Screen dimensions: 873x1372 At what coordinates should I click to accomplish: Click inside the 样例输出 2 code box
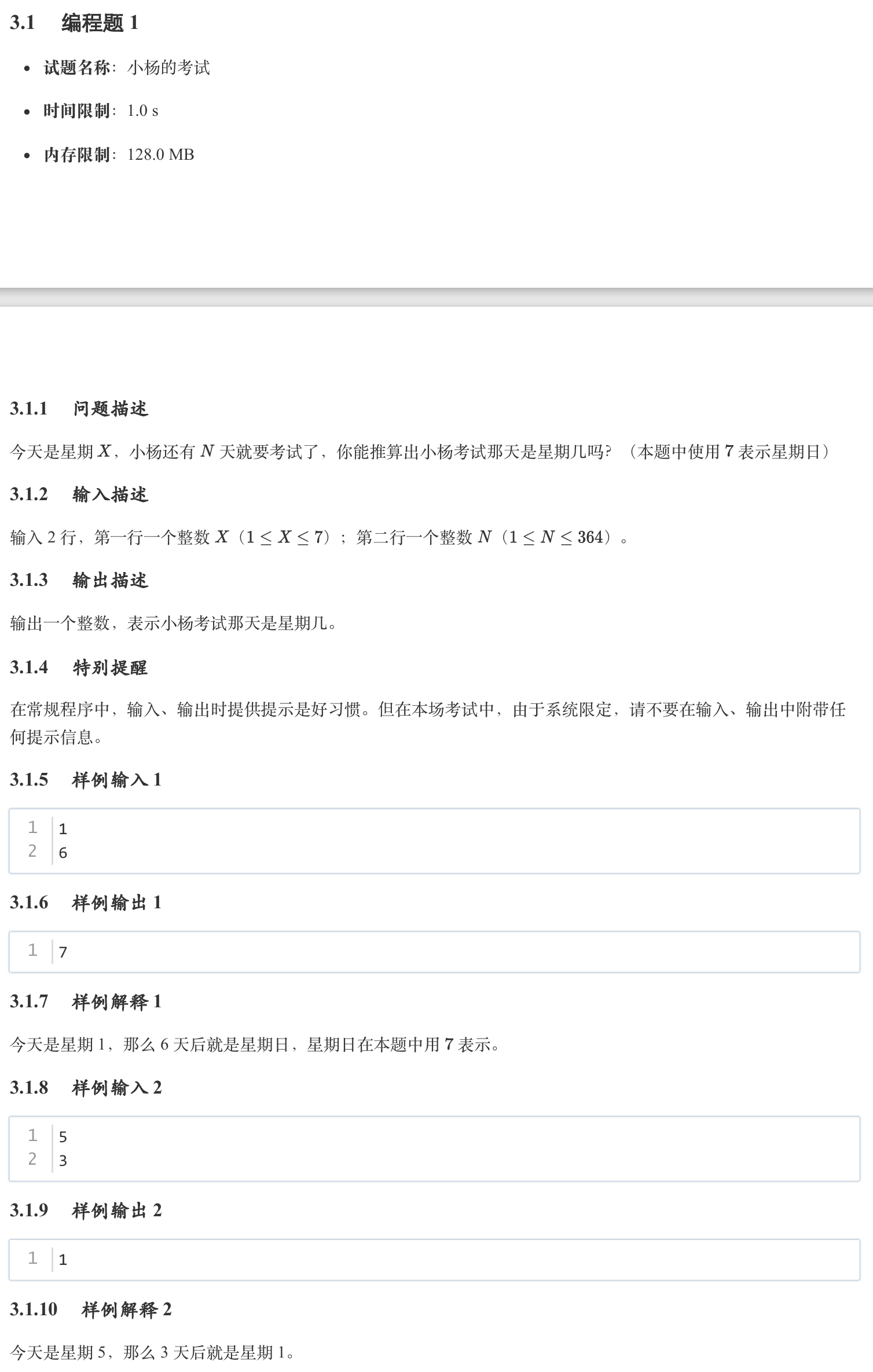[x=434, y=1260]
